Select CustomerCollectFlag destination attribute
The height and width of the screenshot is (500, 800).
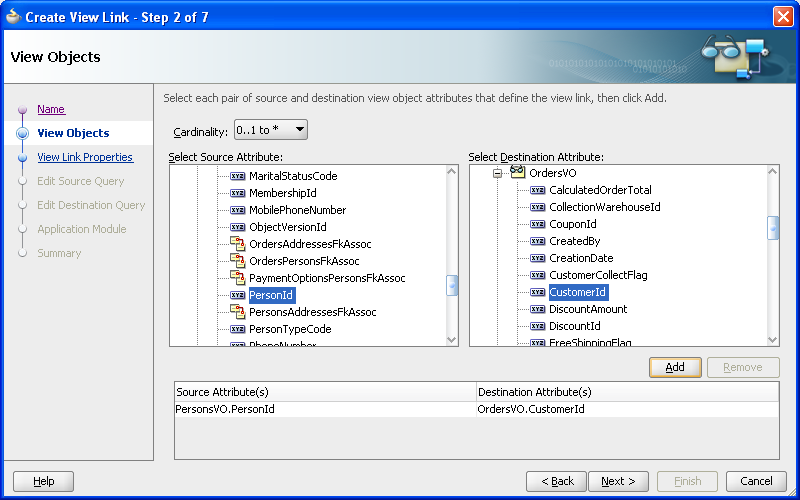pos(598,275)
